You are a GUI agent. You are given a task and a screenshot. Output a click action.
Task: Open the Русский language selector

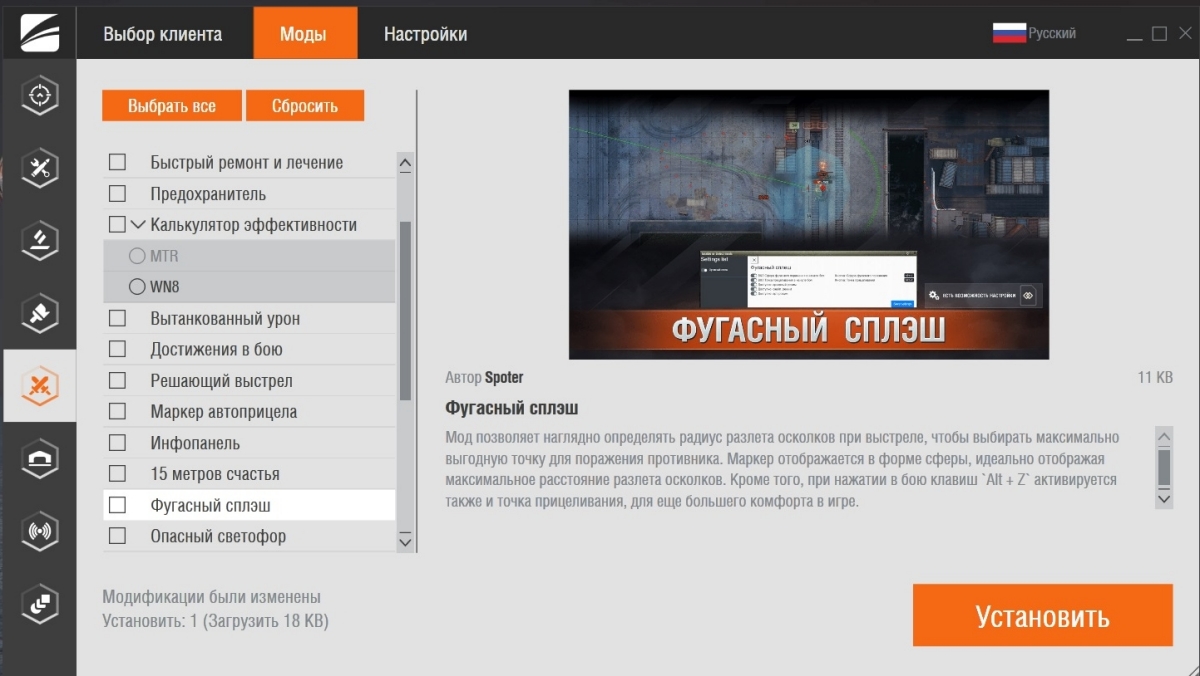(1052, 33)
